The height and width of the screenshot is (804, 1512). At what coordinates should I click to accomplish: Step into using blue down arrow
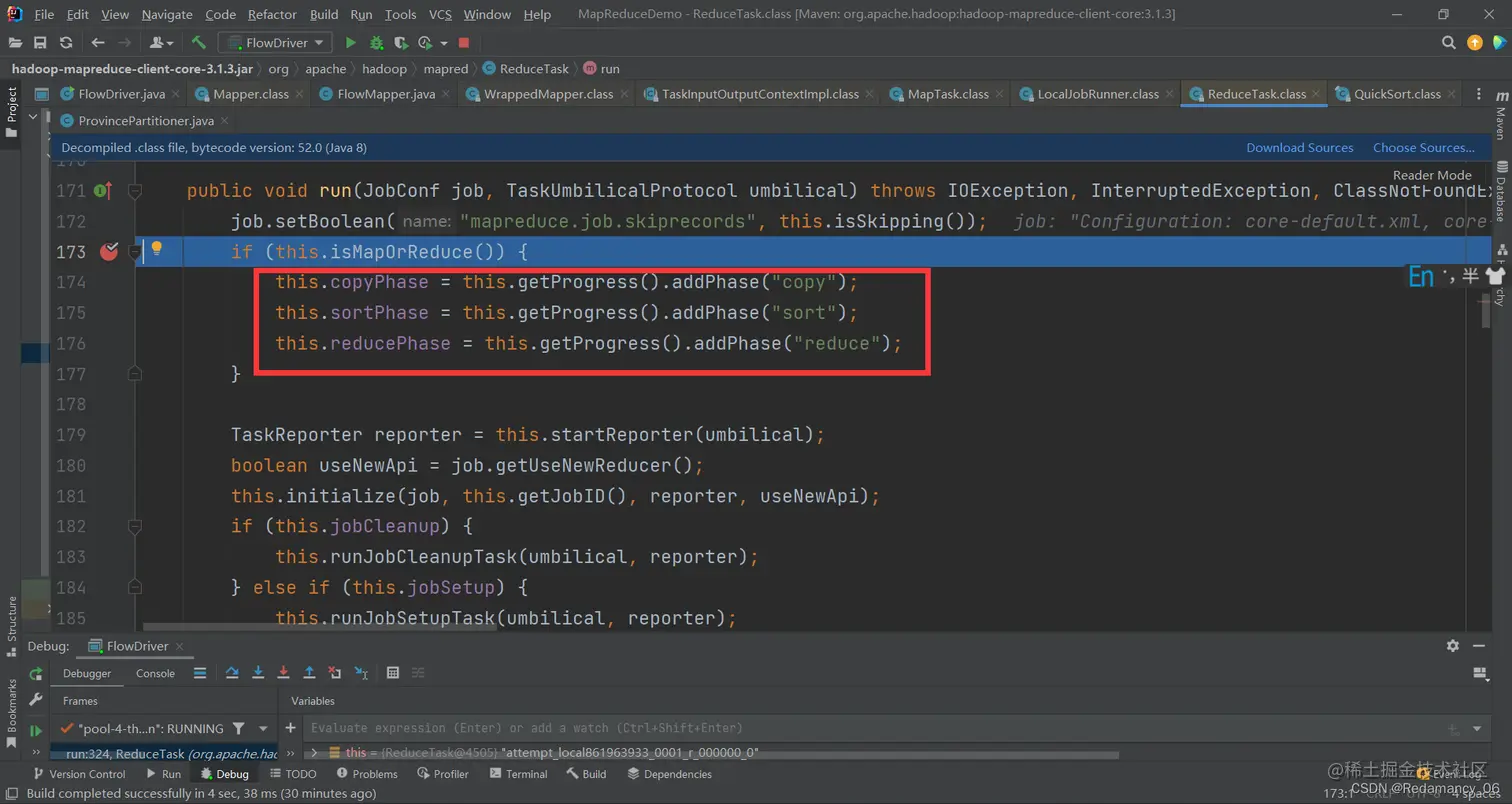click(258, 673)
